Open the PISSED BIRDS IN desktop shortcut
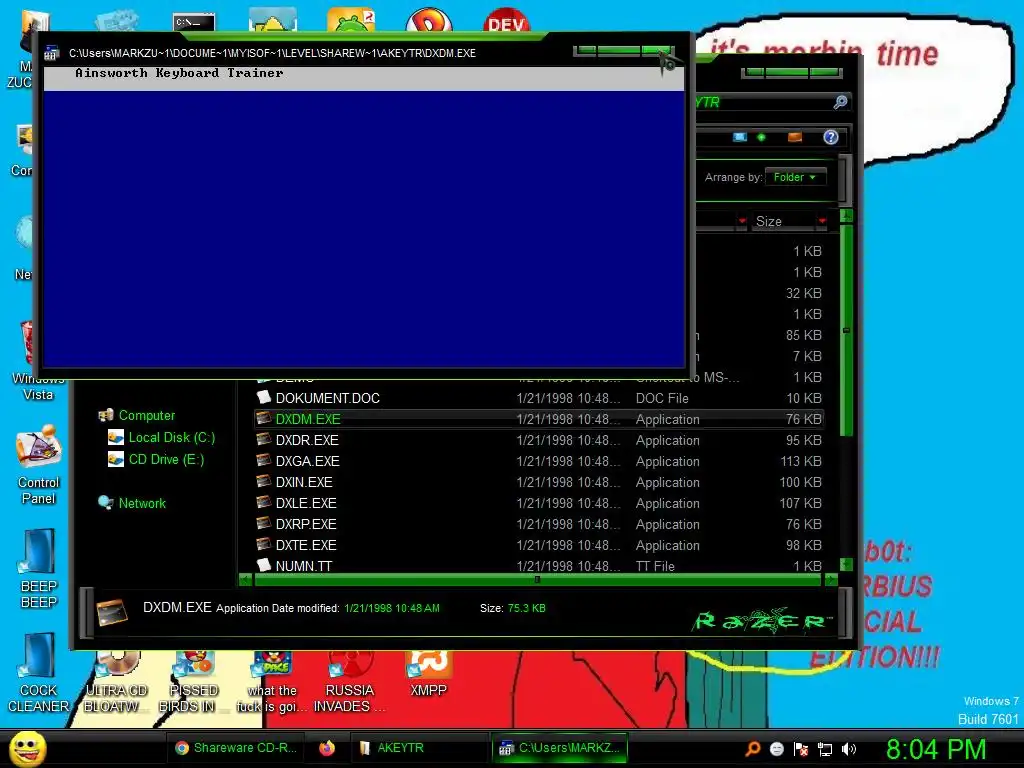The image size is (1024, 768). (193, 683)
